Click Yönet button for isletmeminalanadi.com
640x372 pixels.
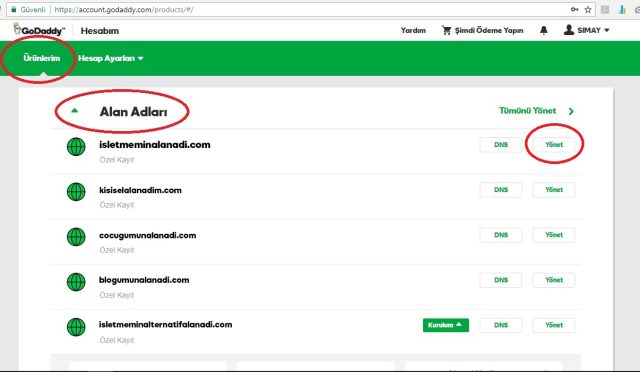pos(554,145)
